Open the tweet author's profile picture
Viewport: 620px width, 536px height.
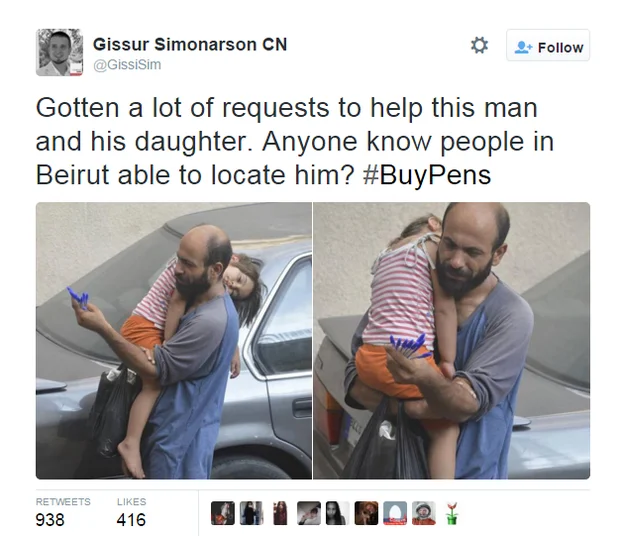(59, 52)
